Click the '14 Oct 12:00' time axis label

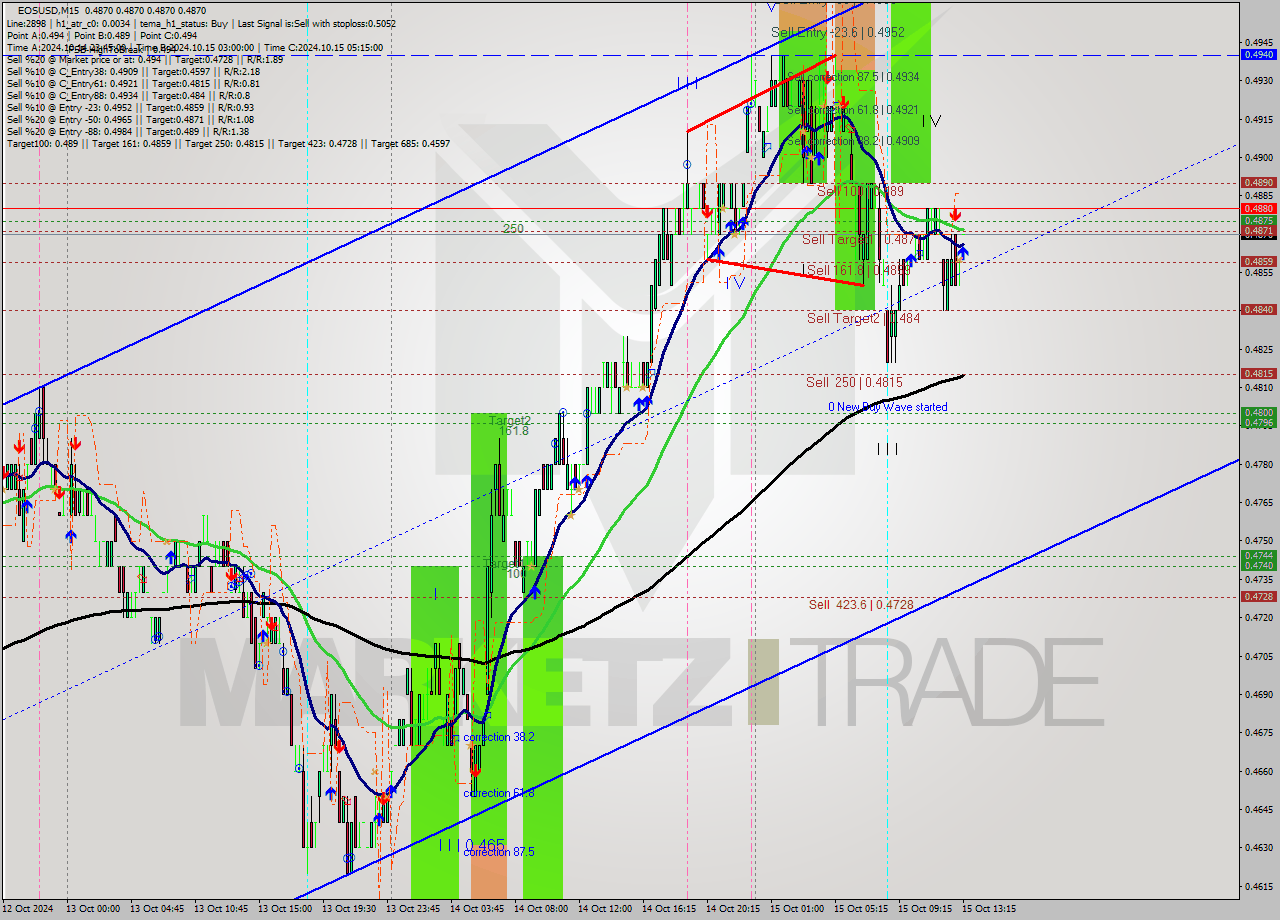pos(604,909)
